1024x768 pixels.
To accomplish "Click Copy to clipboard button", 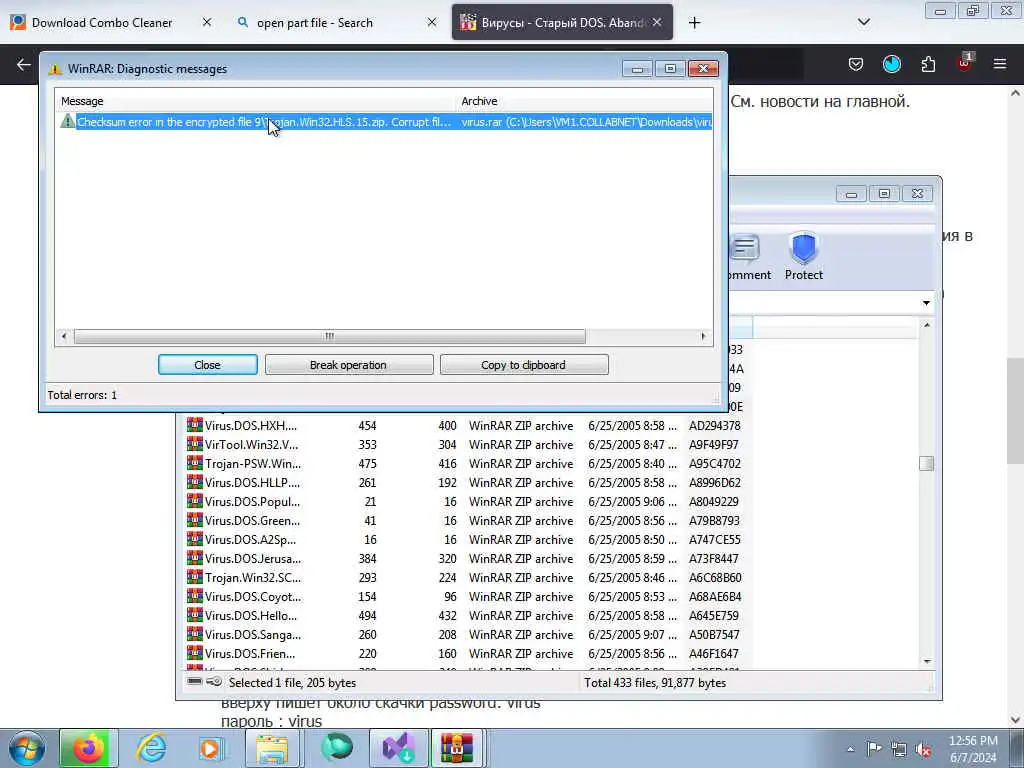I will 524,364.
